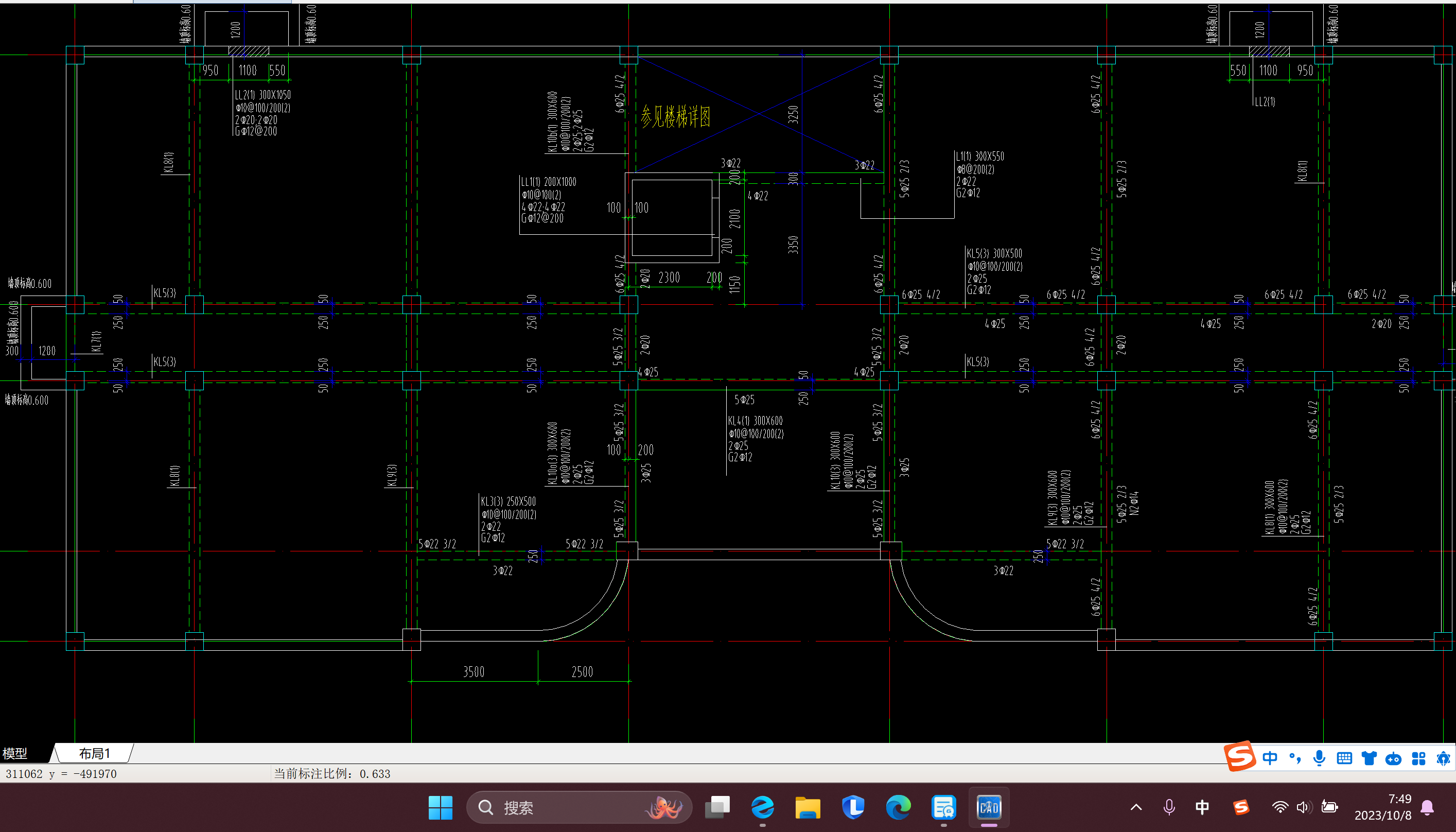Switch to the 布局1 layout tab
Image resolution: width=1456 pixels, height=832 pixels.
click(x=94, y=753)
